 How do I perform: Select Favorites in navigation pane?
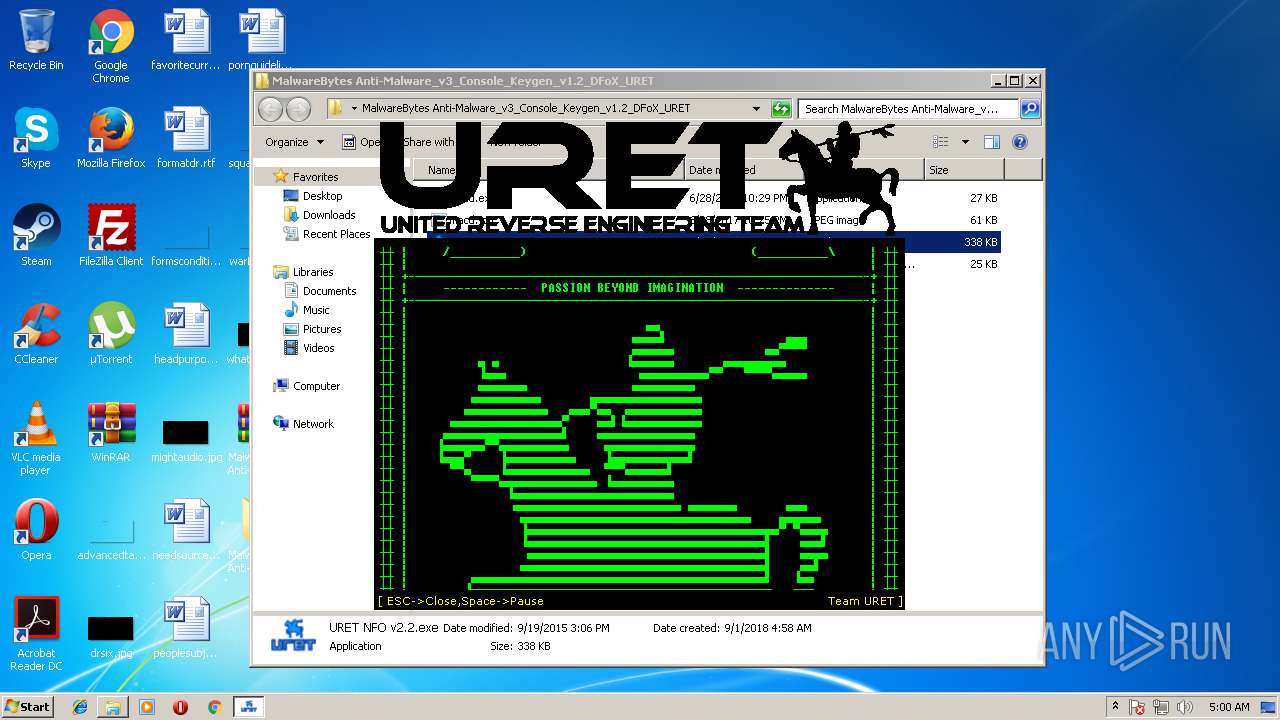[315, 177]
